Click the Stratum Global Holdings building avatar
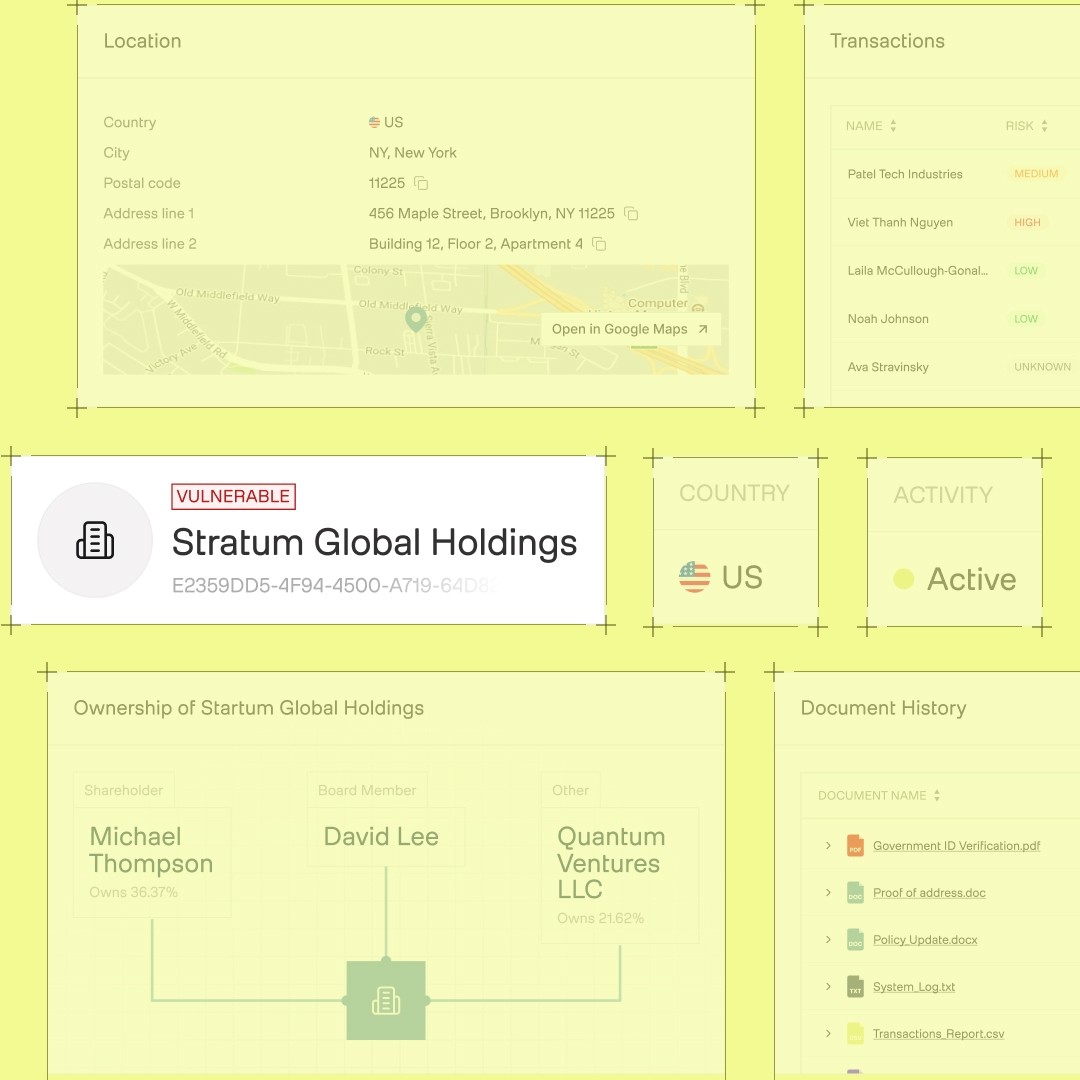The height and width of the screenshot is (1080, 1080). pos(95,540)
